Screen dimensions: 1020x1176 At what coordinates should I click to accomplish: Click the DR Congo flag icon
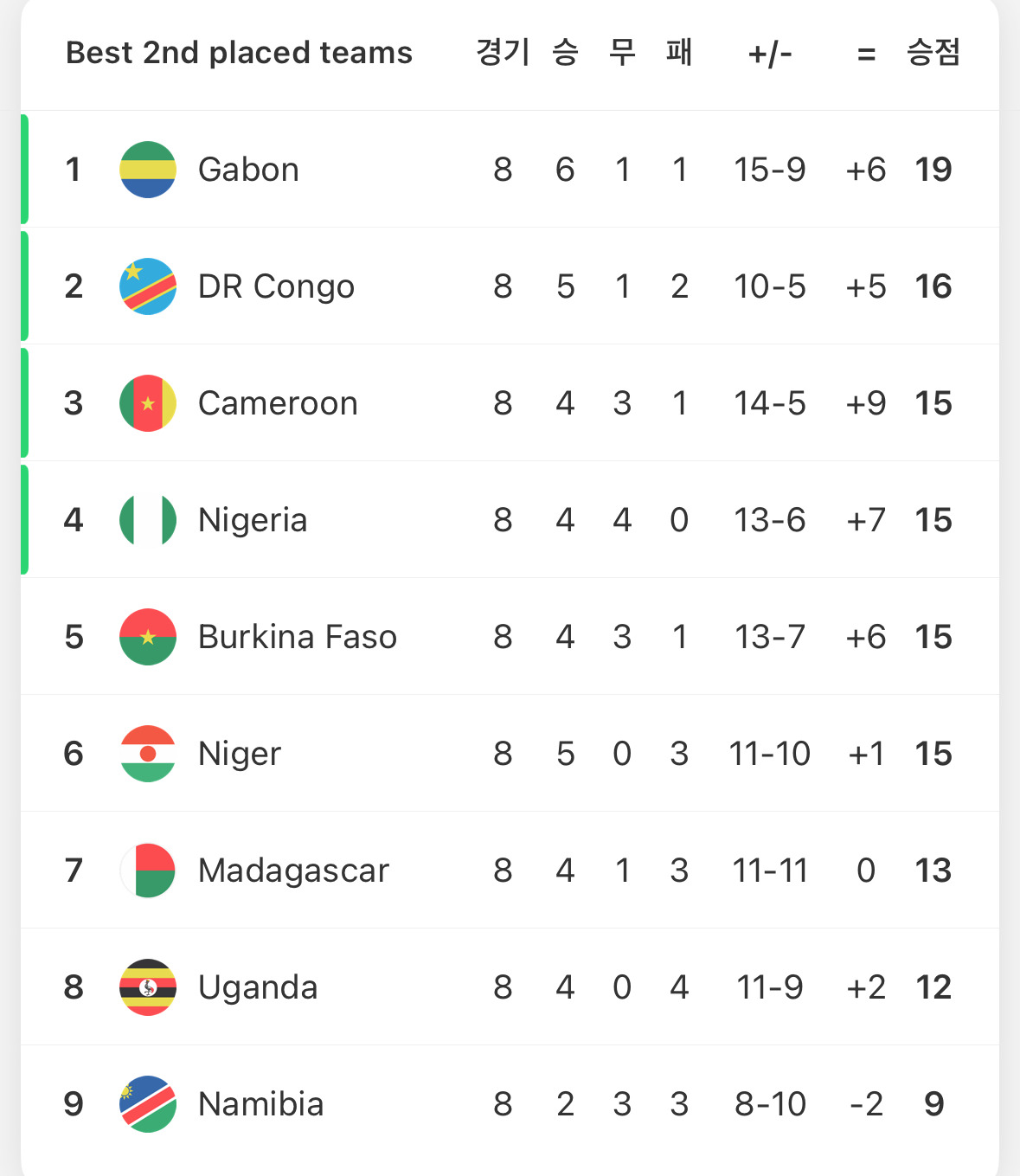tap(148, 286)
